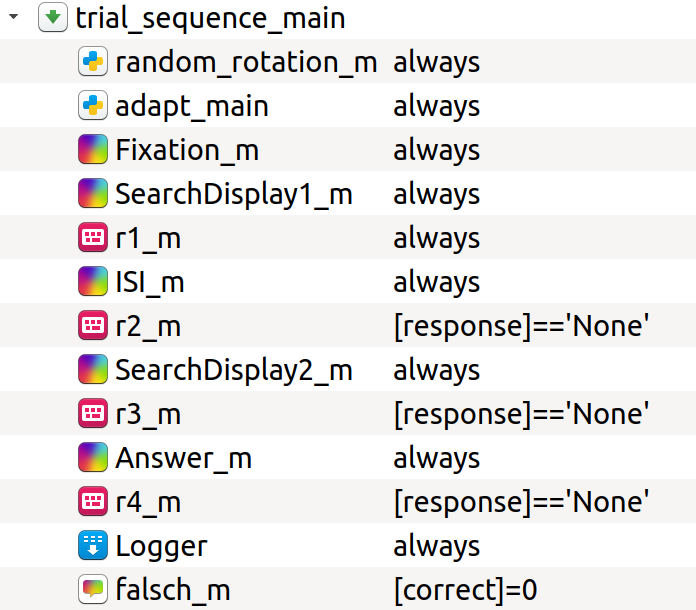
Task: Click the green sequence icon for trial_sequence_main
Action: 53,17
